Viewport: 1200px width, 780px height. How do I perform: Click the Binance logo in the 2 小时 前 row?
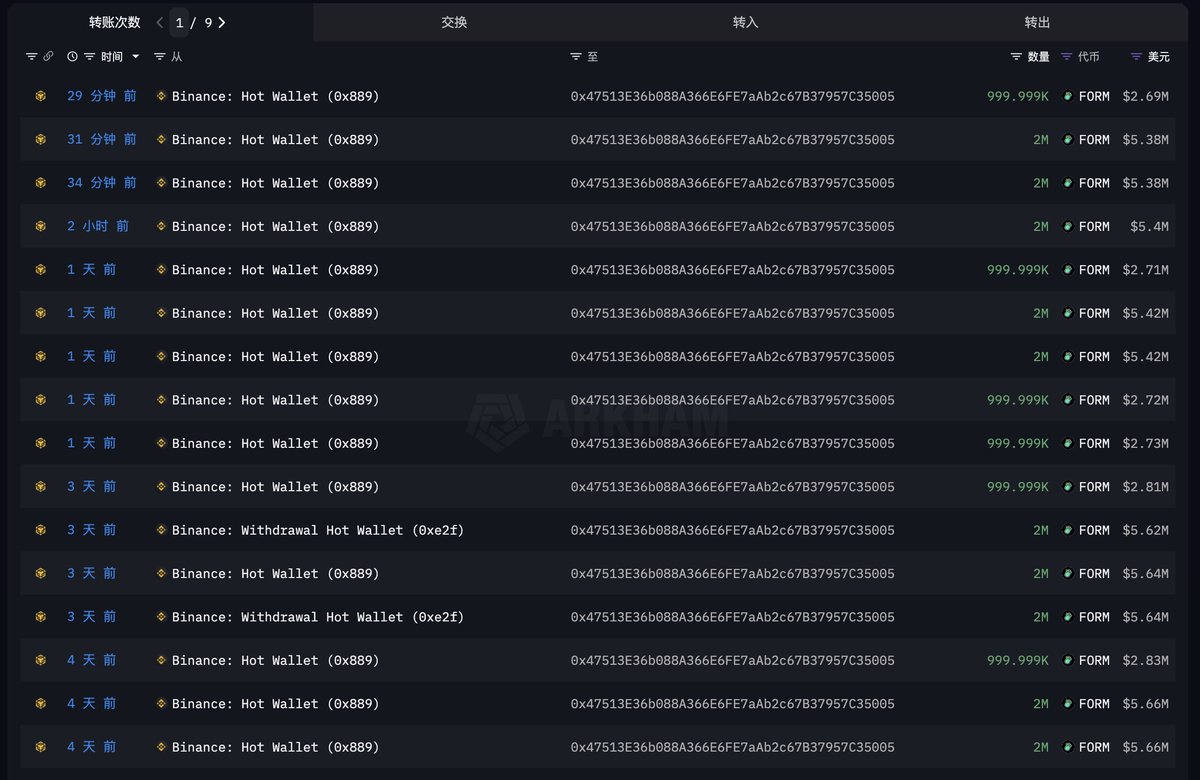[162, 226]
